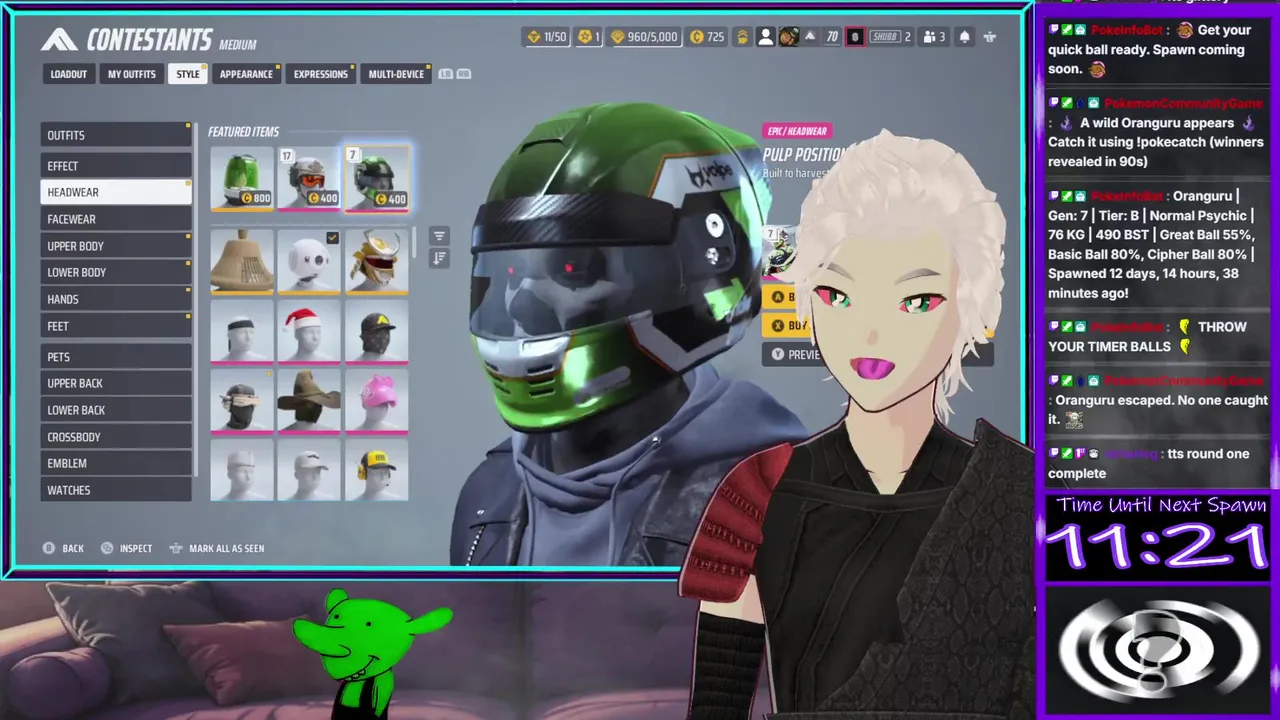Open the headwear sort order icon
The height and width of the screenshot is (720, 1280).
tap(438, 258)
